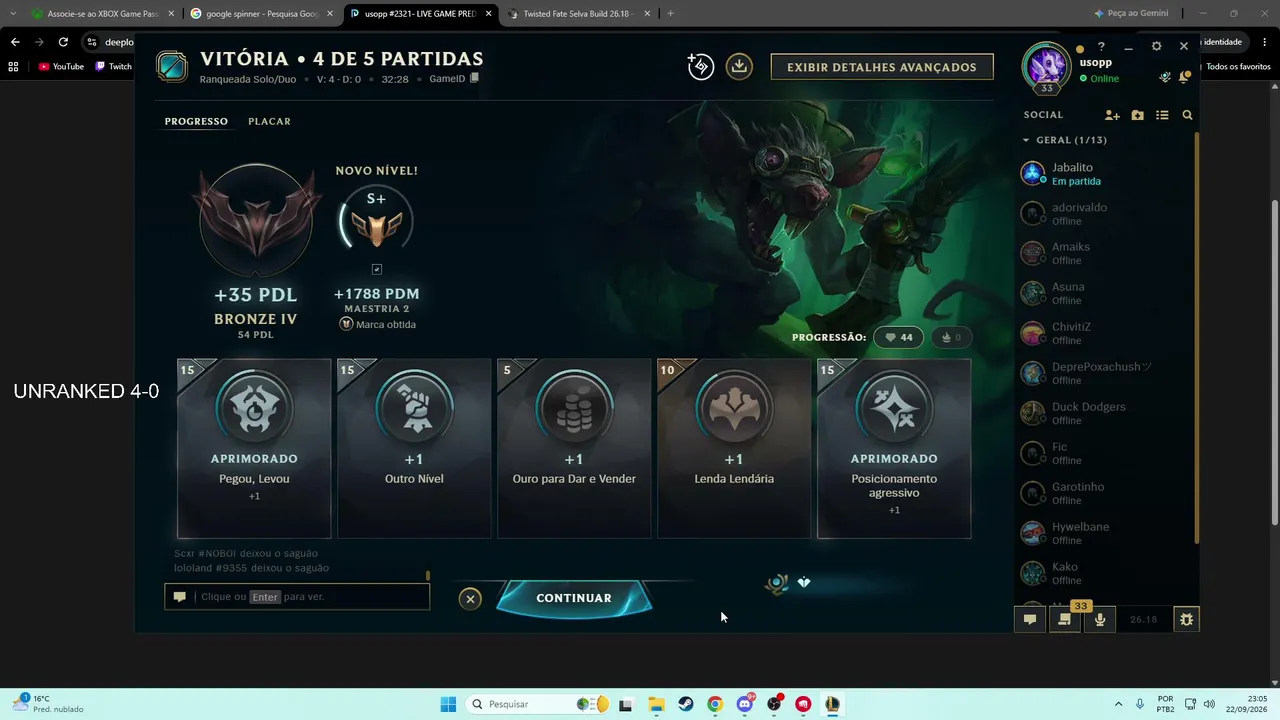Image resolution: width=1280 pixels, height=720 pixels.
Task: Select the Lenda Lendária card
Action: coord(734,449)
